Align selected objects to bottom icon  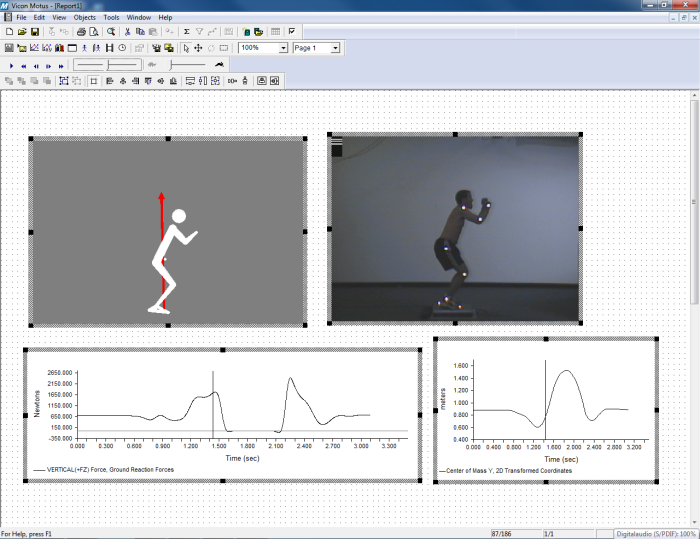(173, 81)
